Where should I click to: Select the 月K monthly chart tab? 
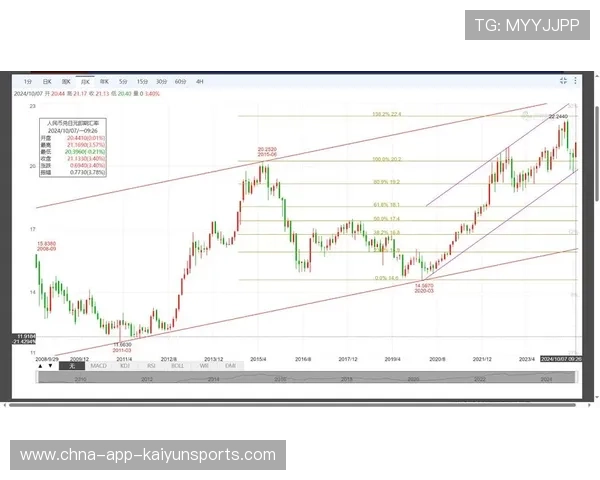tap(85, 80)
